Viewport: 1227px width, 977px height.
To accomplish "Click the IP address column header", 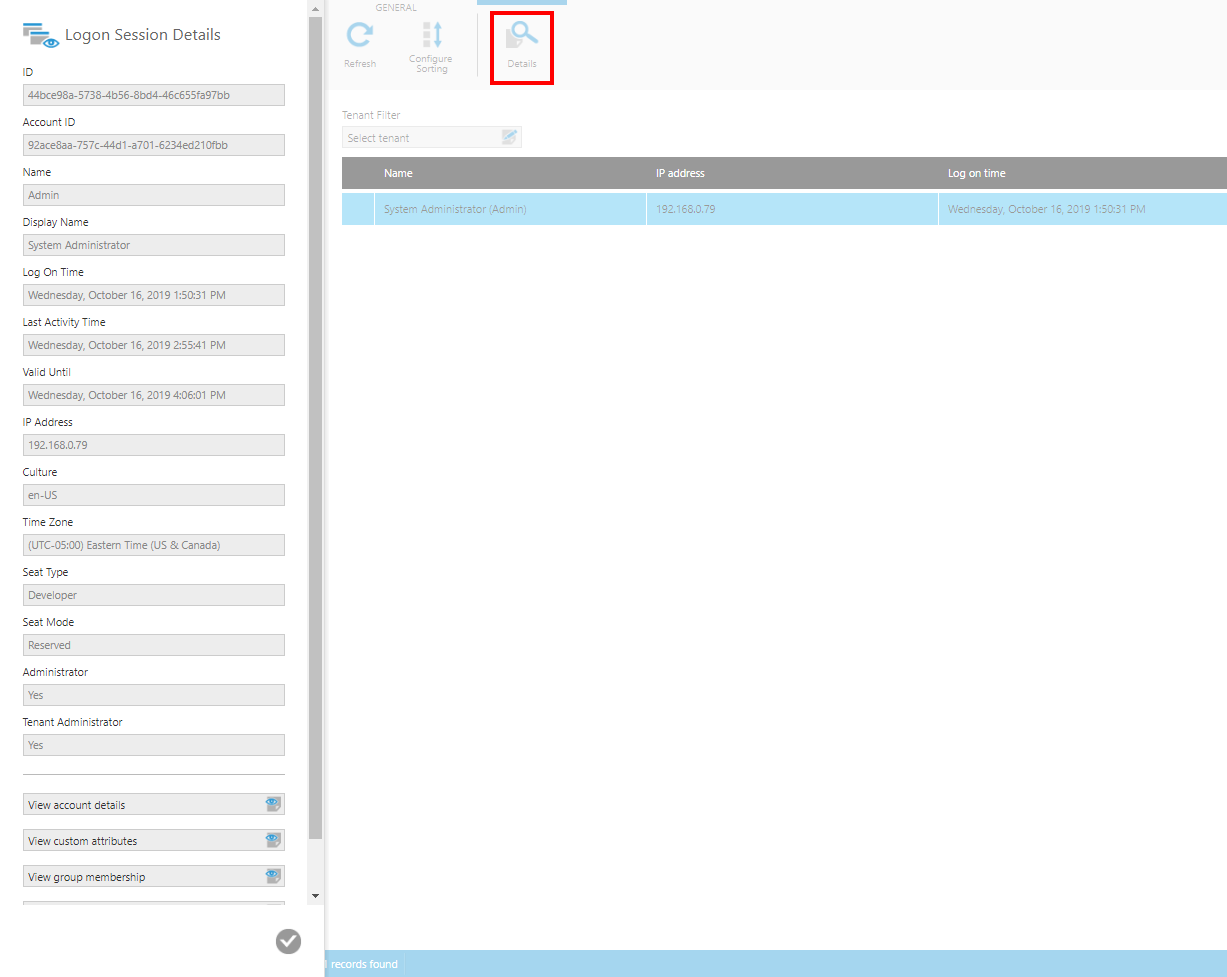I will click(x=680, y=173).
